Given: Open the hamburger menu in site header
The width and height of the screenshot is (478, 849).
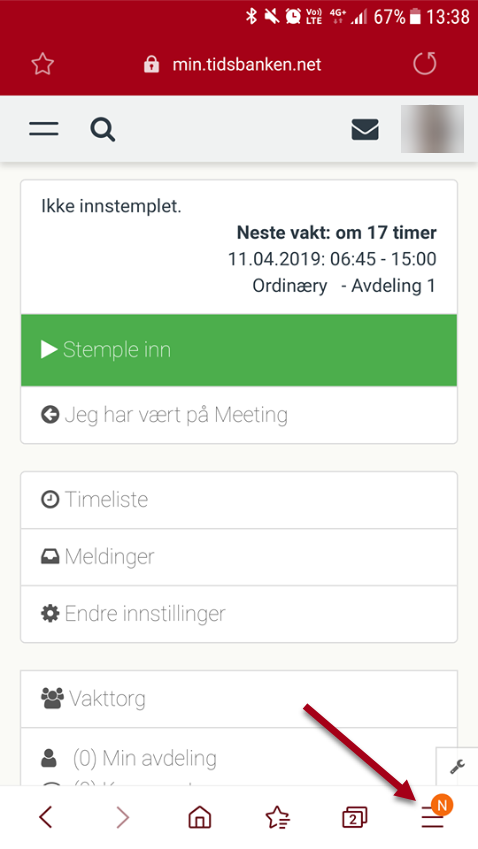Looking at the screenshot, I should tap(44, 129).
